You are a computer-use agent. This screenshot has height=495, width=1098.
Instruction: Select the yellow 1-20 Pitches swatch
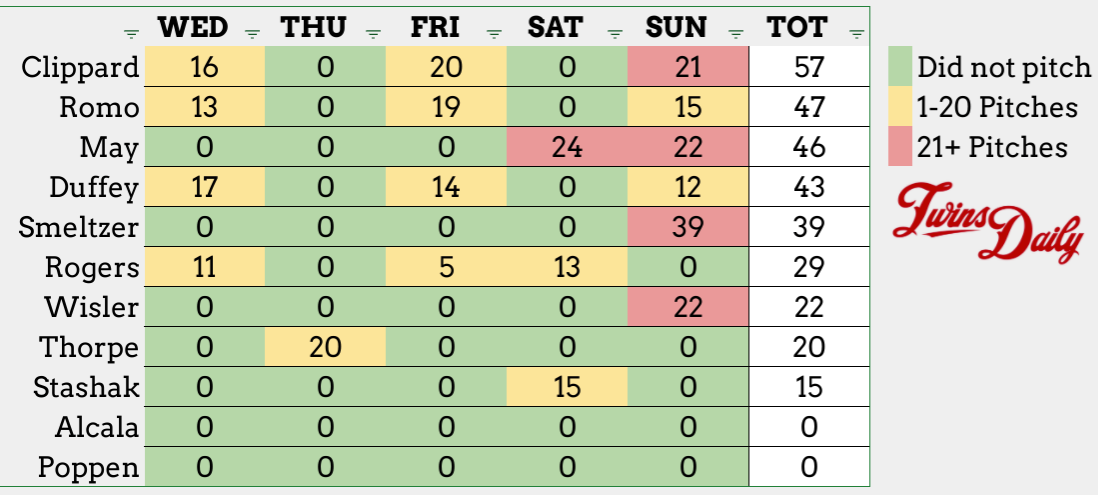(x=900, y=106)
